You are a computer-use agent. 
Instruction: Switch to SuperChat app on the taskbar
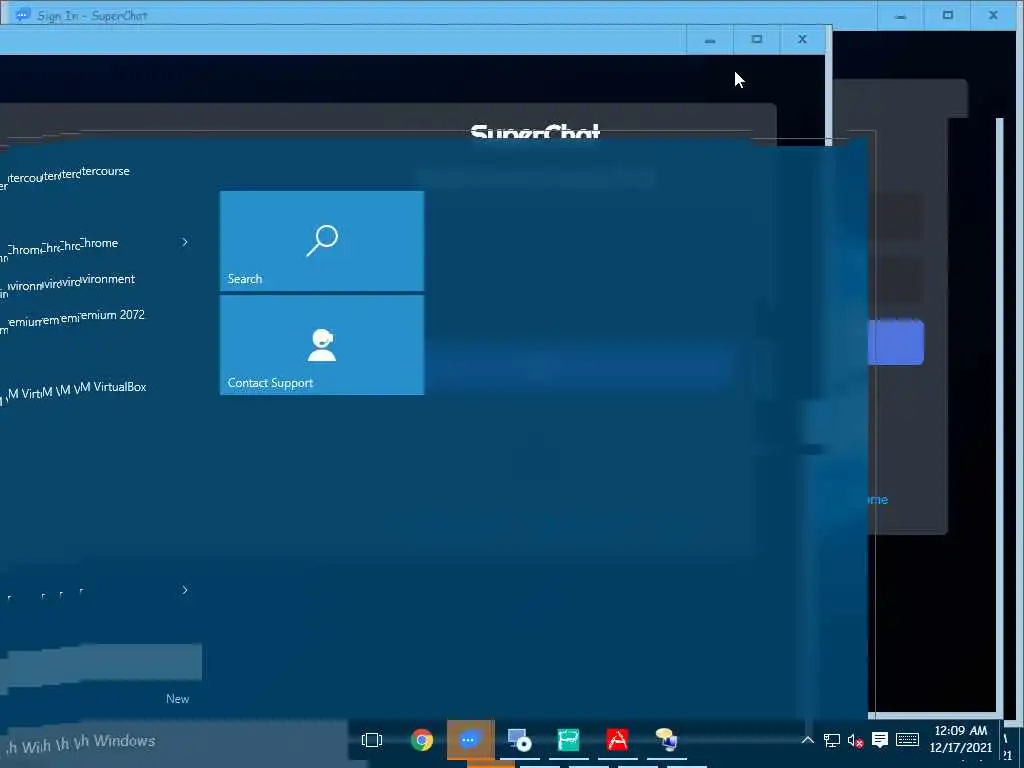point(470,740)
